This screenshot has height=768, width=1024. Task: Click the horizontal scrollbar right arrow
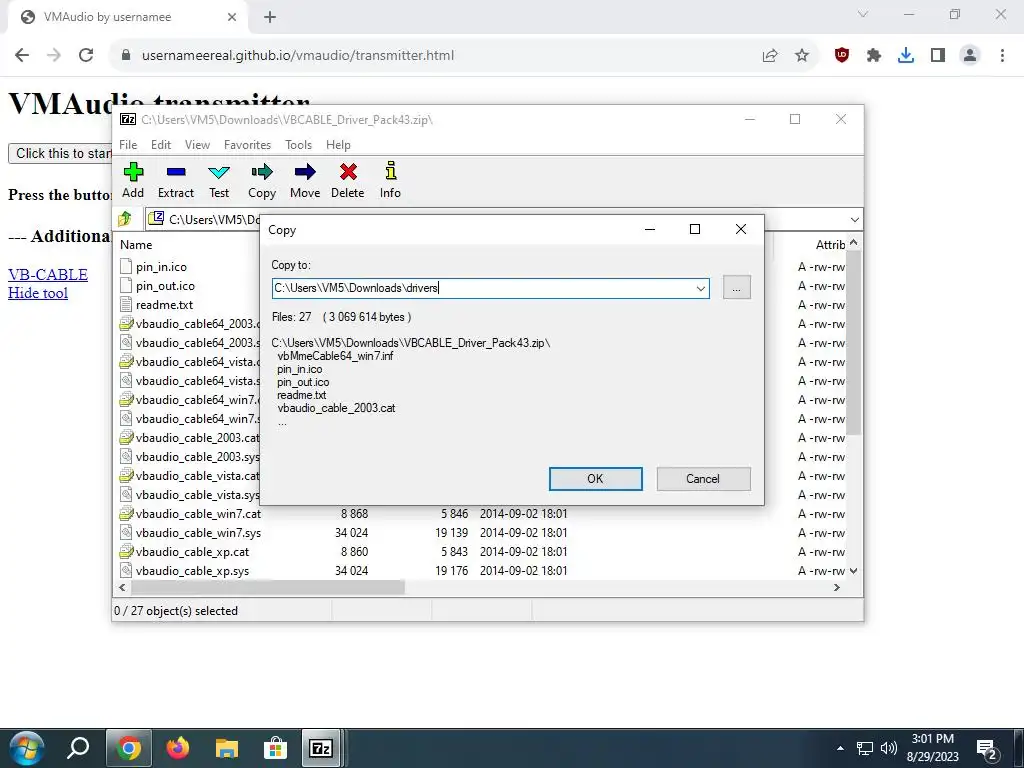(837, 588)
